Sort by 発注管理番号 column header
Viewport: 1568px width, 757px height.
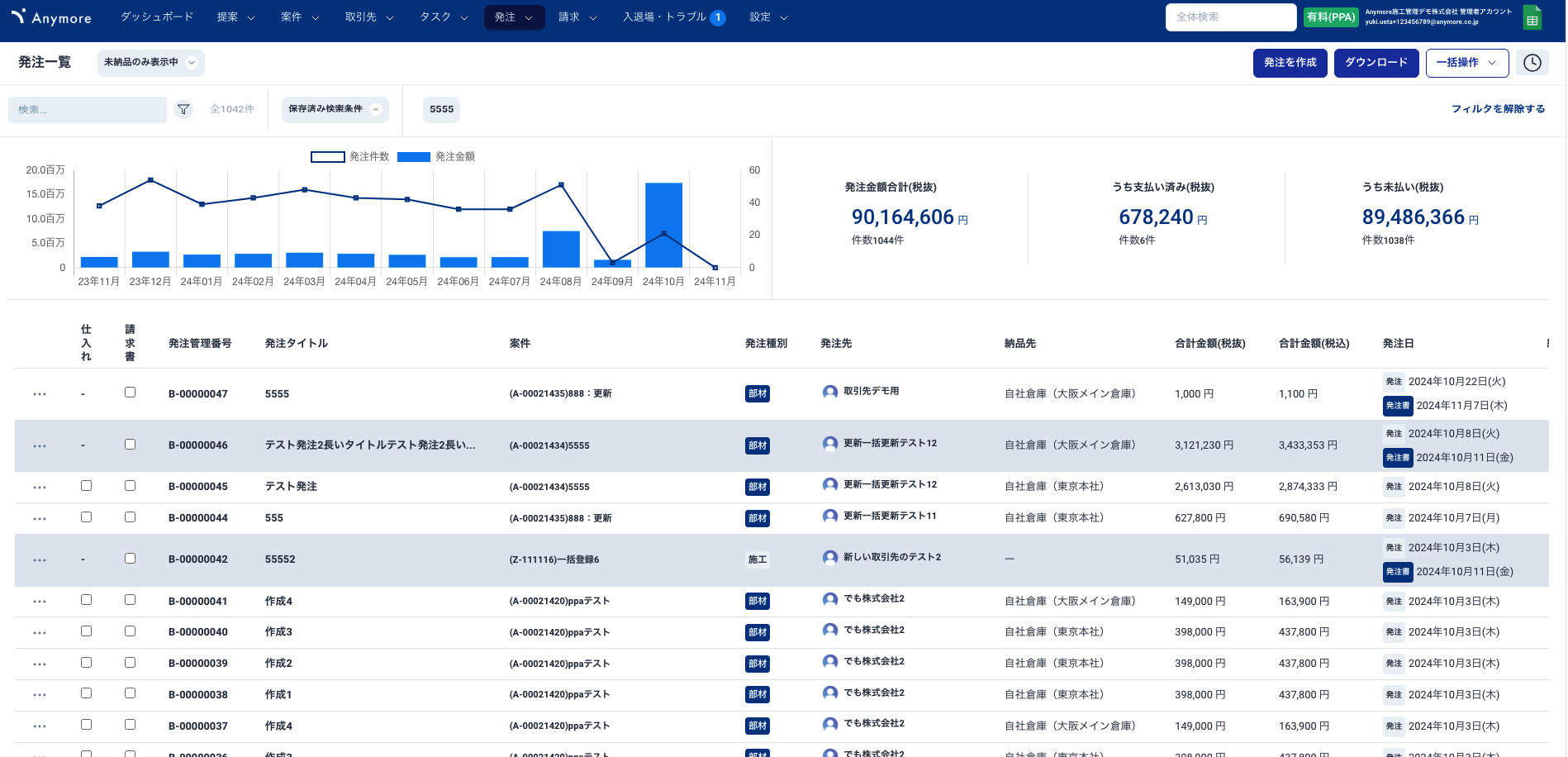point(200,344)
